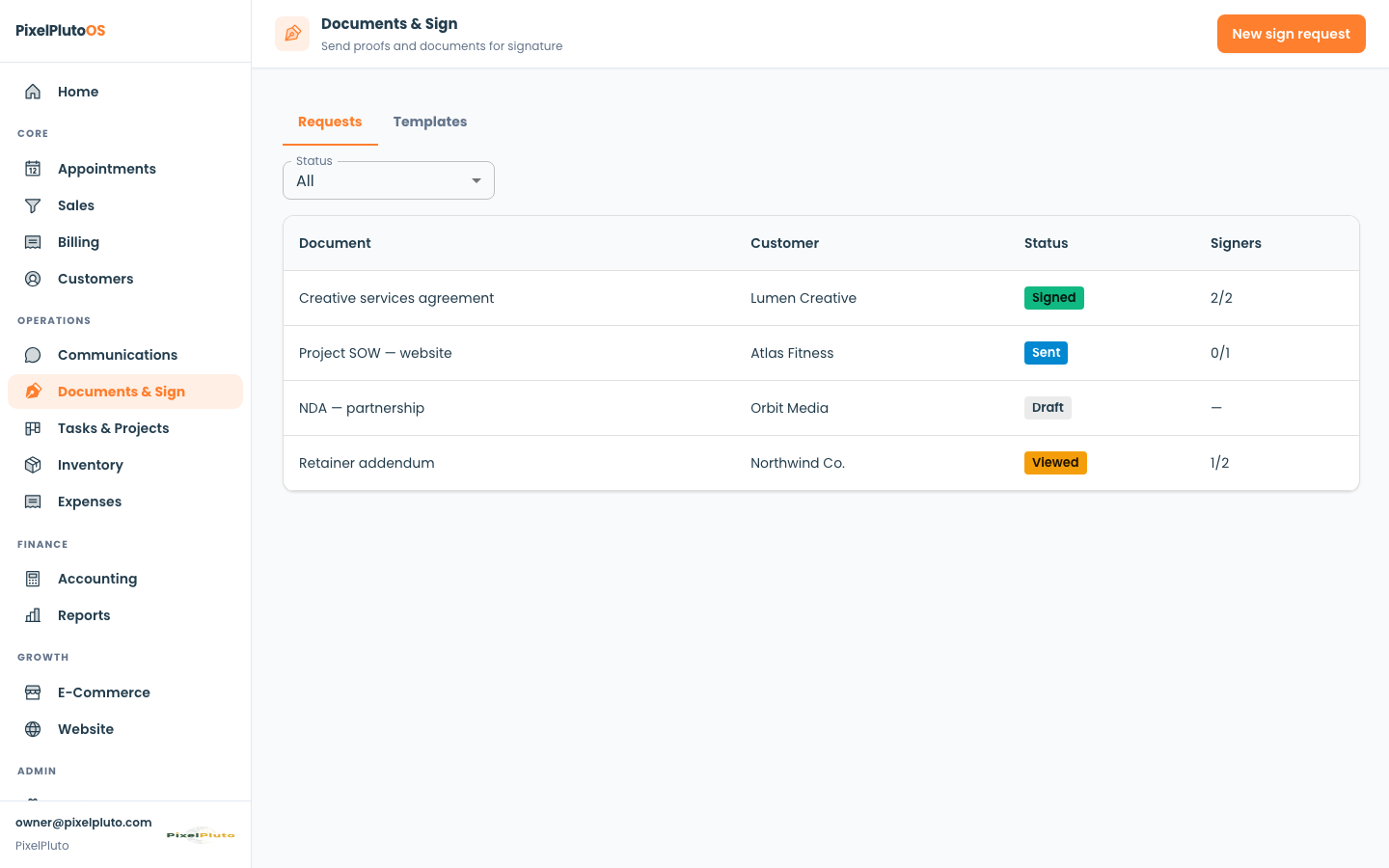The width and height of the screenshot is (1389, 868).
Task: Click the New sign request button
Action: (x=1291, y=34)
